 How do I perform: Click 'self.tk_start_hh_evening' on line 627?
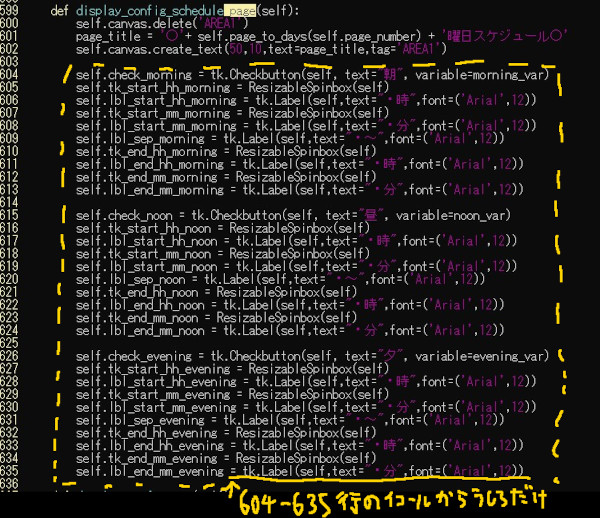coord(153,370)
